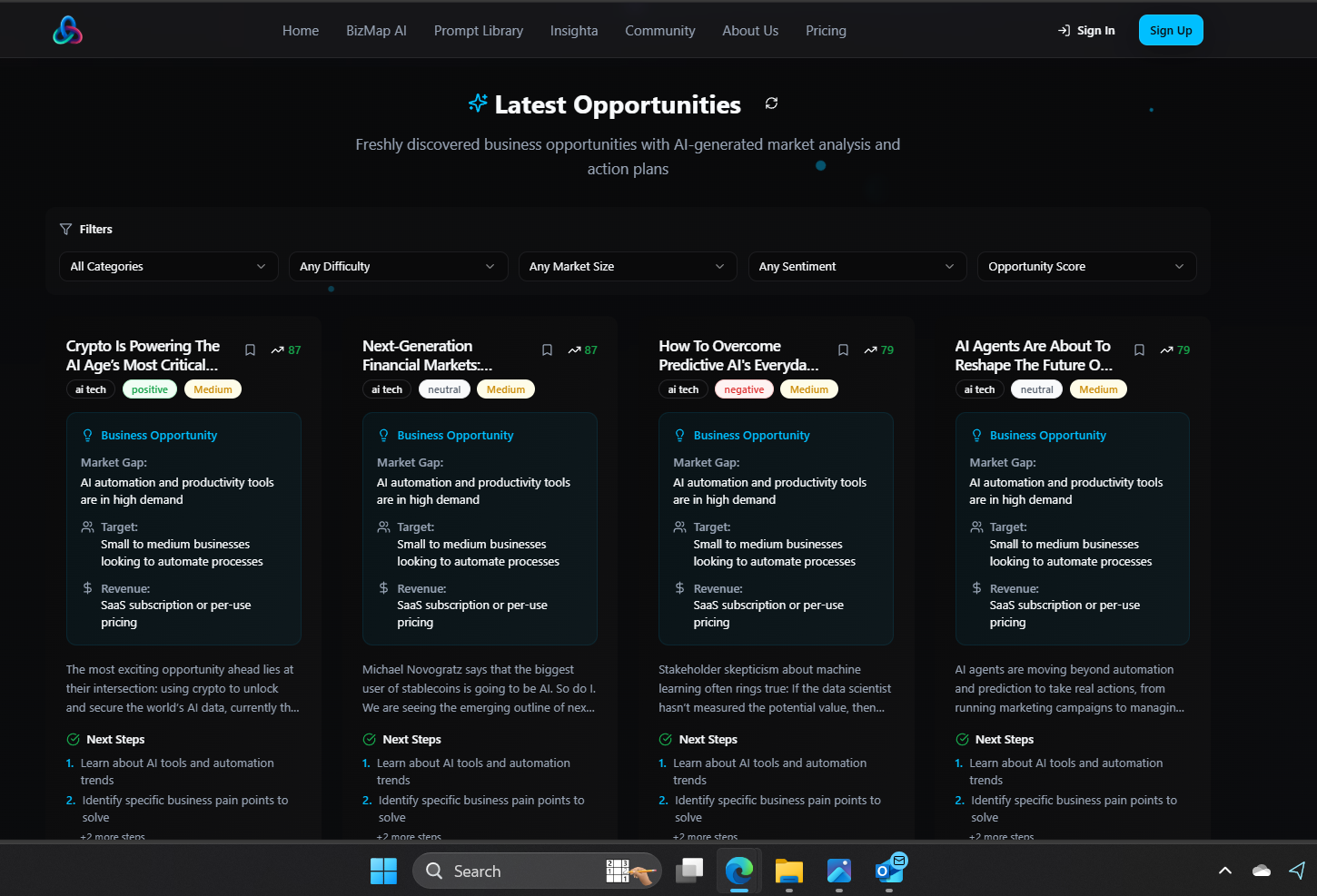1317x896 pixels.
Task: Toggle the negative badge on the Predictive AI card
Action: click(744, 389)
